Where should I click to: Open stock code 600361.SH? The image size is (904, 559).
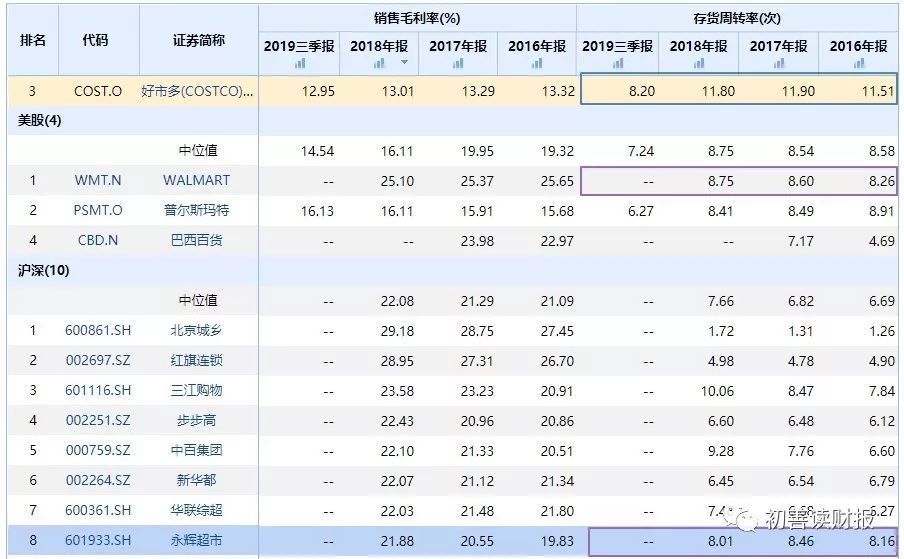point(98,510)
